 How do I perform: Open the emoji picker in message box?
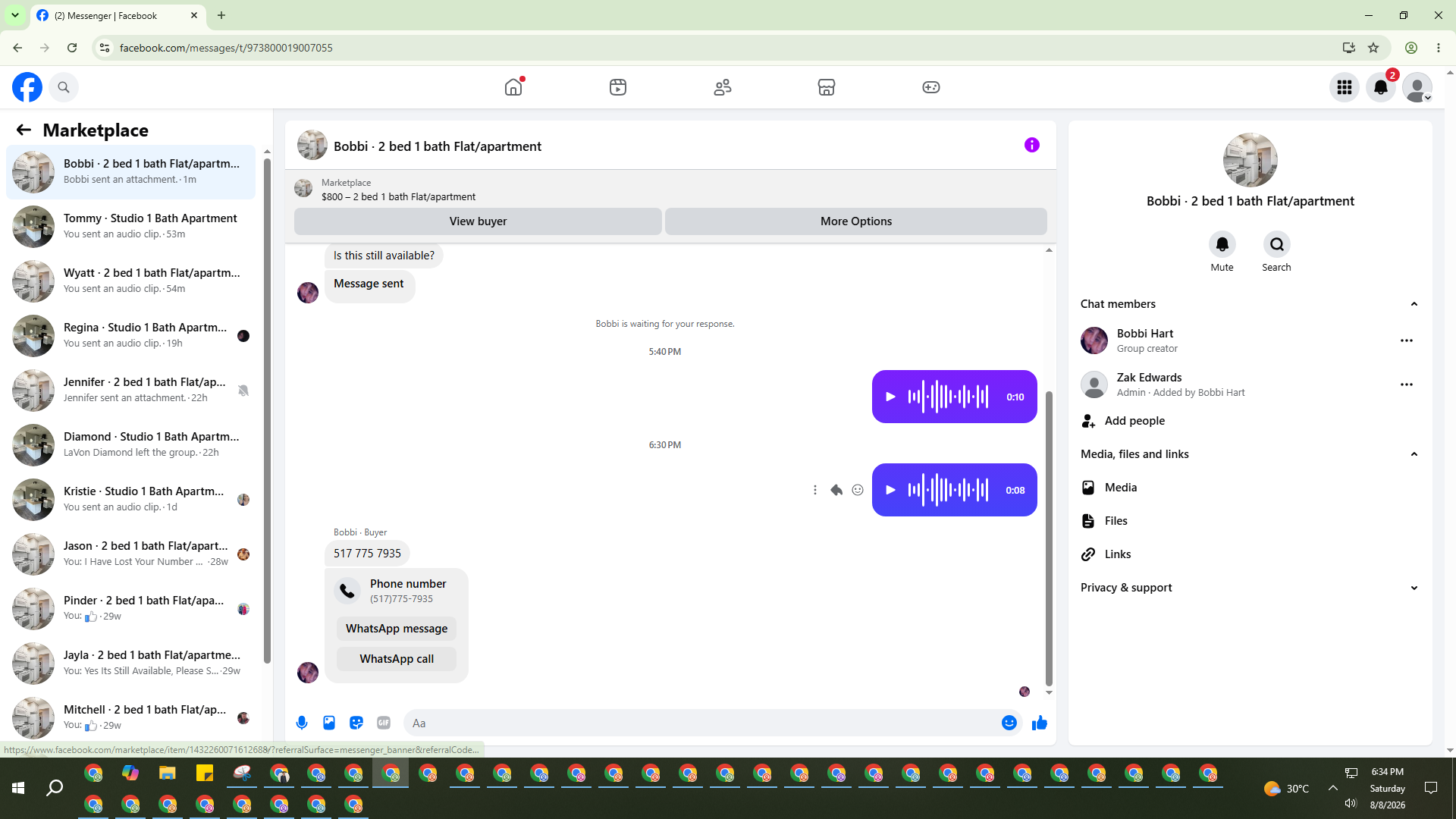point(1009,723)
